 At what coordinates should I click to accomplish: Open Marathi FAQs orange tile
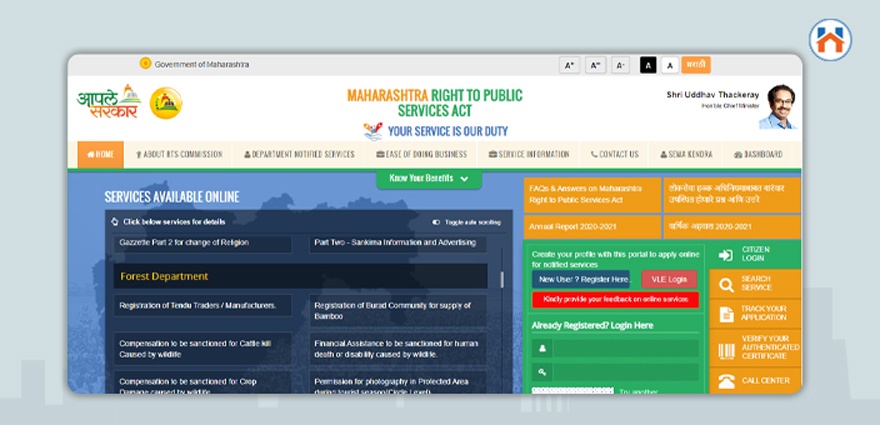(731, 195)
